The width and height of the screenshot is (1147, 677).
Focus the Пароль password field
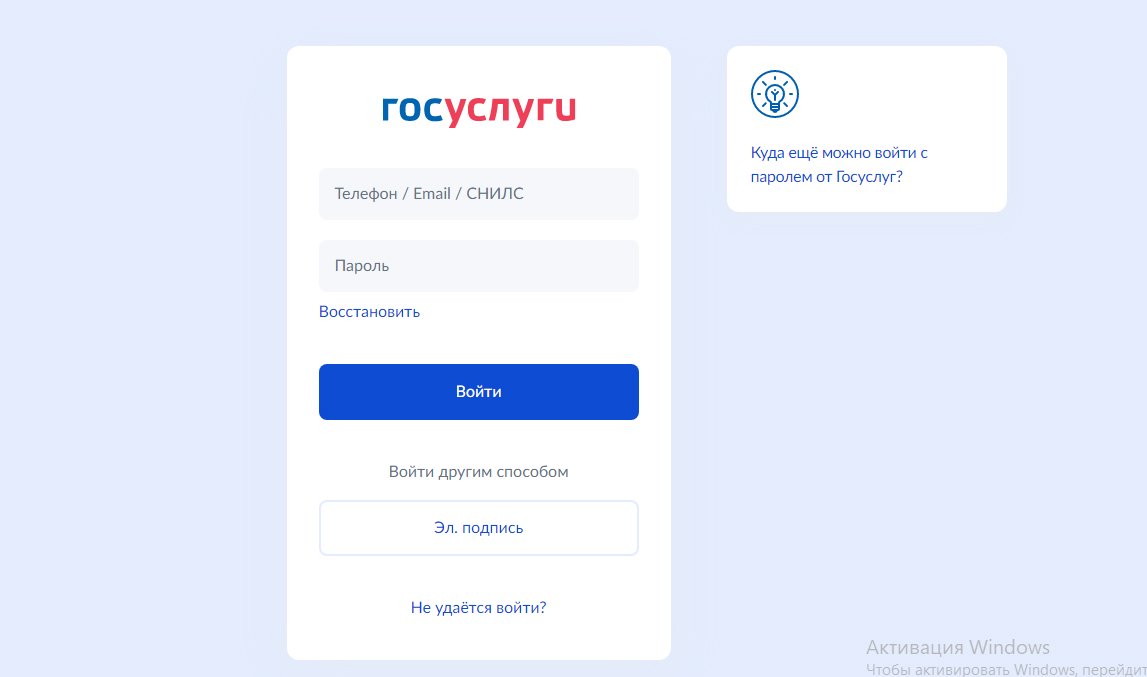[x=478, y=266]
